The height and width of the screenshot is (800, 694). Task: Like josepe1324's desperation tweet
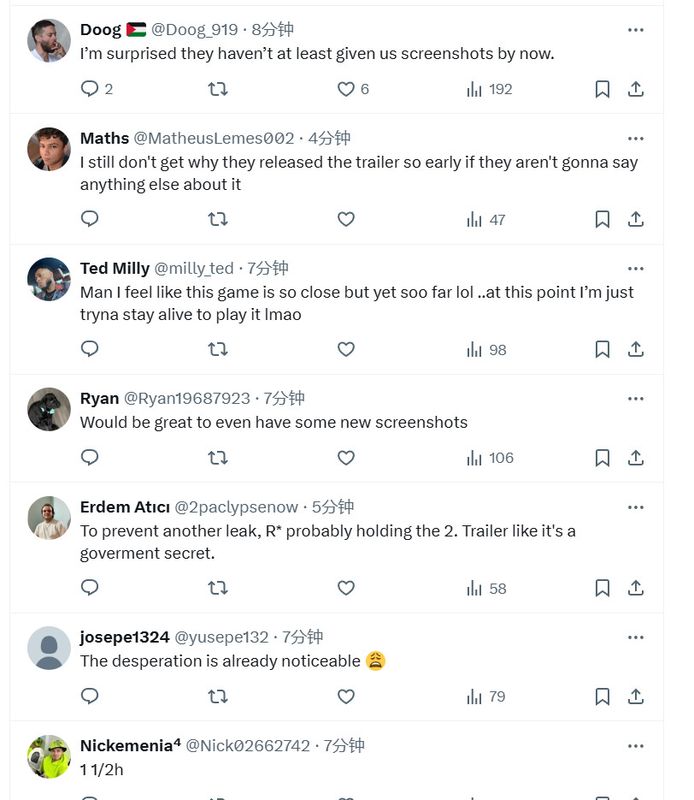[346, 696]
